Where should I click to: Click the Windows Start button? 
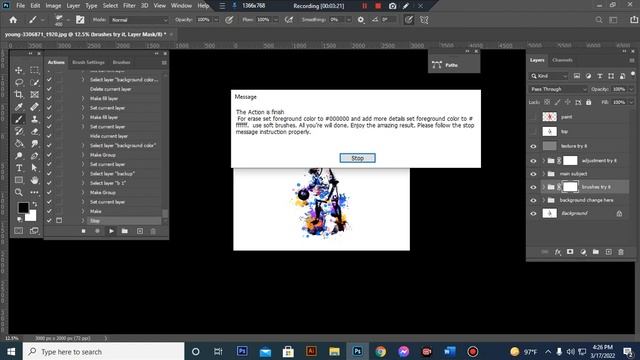pyautogui.click(x=11, y=351)
